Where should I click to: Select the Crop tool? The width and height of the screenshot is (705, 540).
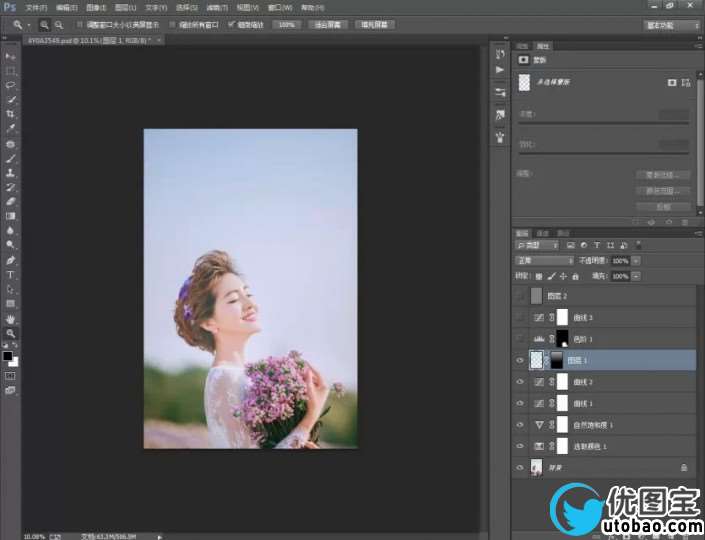11,114
